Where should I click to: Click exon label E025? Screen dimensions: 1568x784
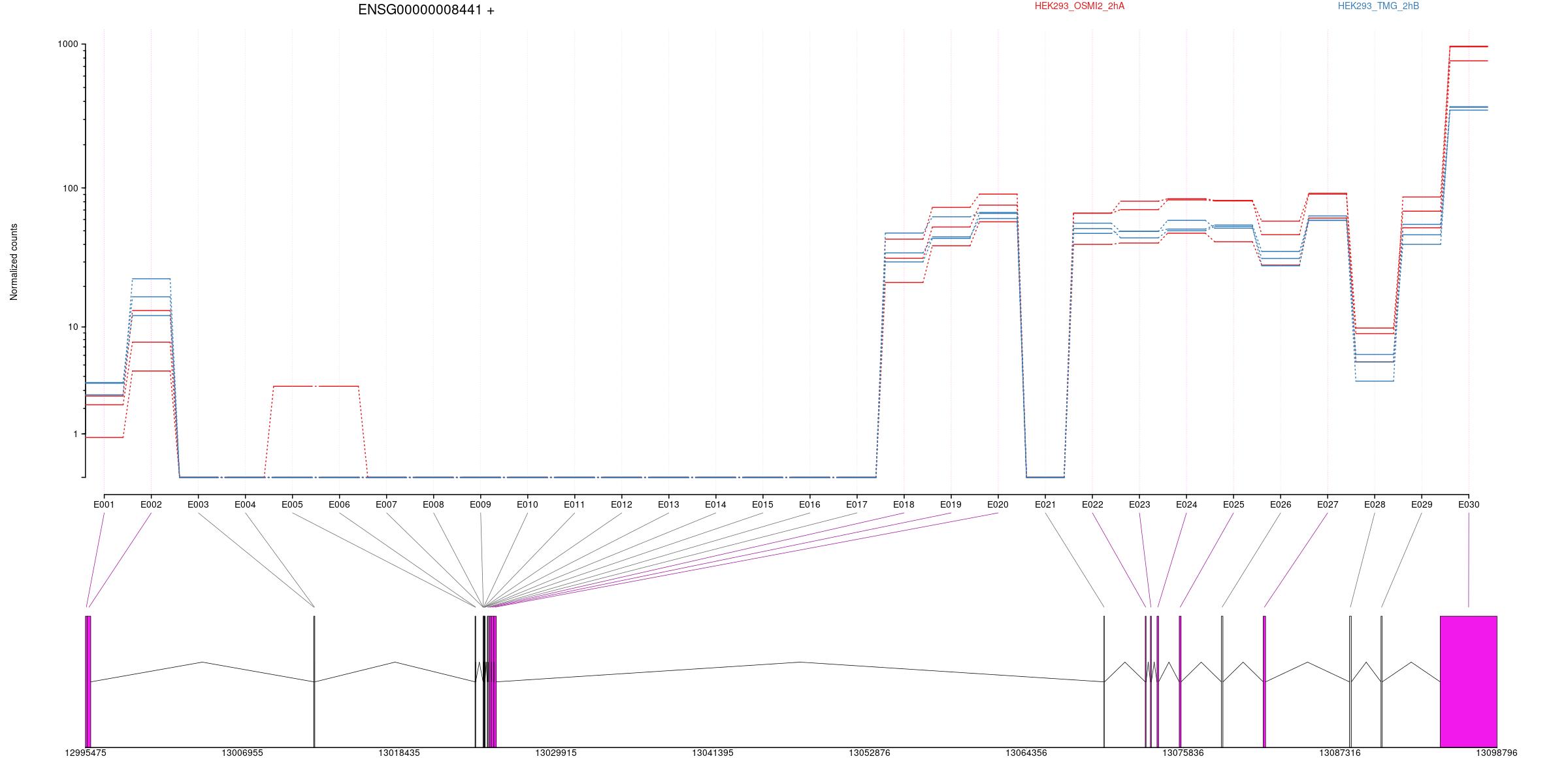1233,504
